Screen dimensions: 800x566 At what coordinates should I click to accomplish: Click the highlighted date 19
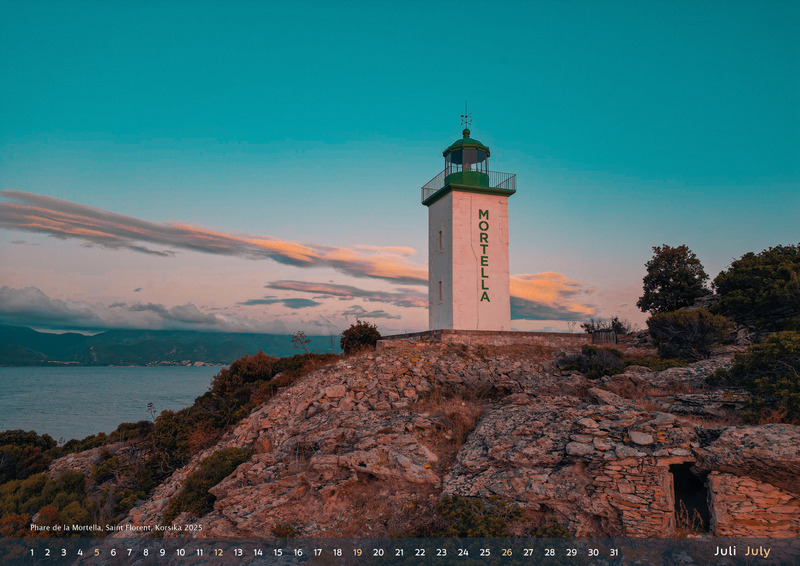coord(357,552)
